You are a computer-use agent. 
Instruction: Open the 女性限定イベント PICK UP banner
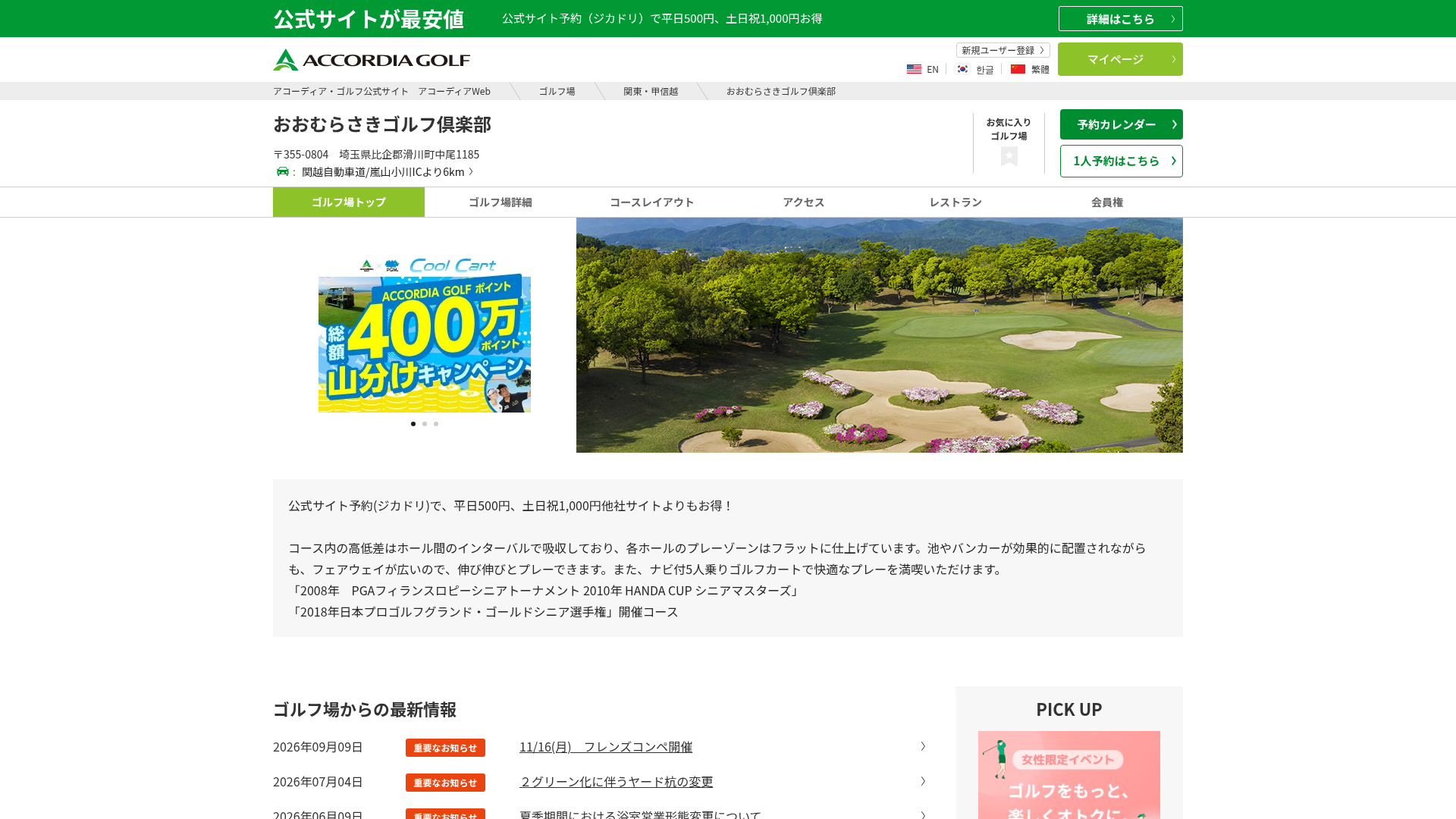pyautogui.click(x=1069, y=775)
